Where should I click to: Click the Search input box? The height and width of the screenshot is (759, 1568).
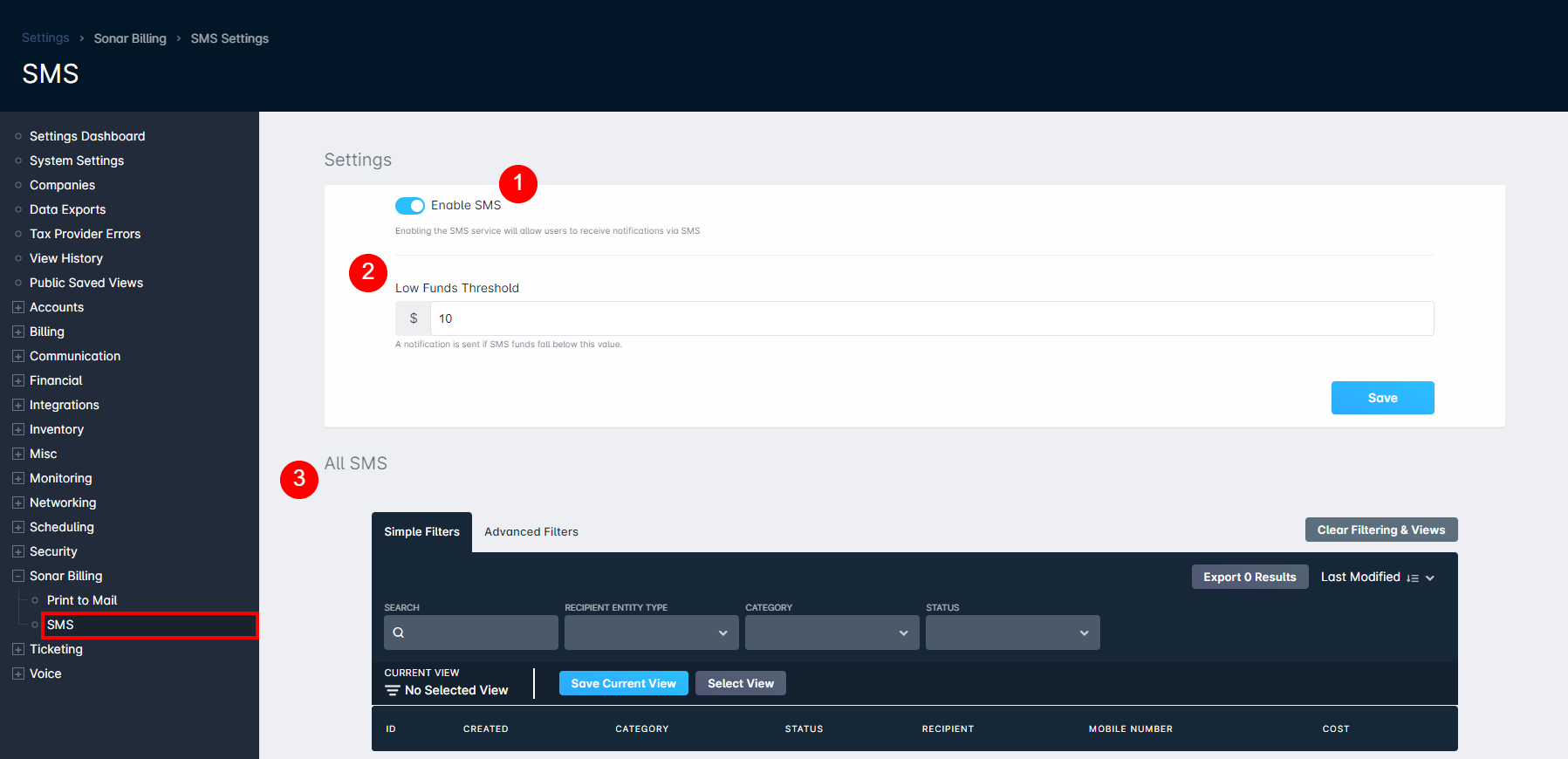pos(470,632)
